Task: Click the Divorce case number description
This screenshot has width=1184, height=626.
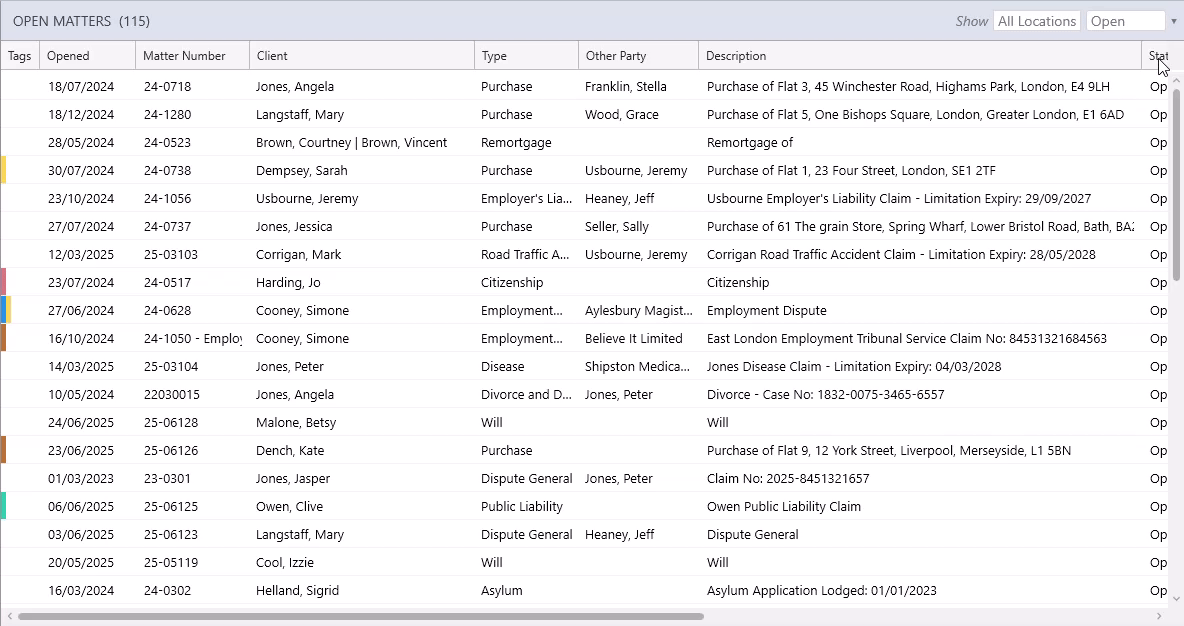Action: (x=825, y=394)
